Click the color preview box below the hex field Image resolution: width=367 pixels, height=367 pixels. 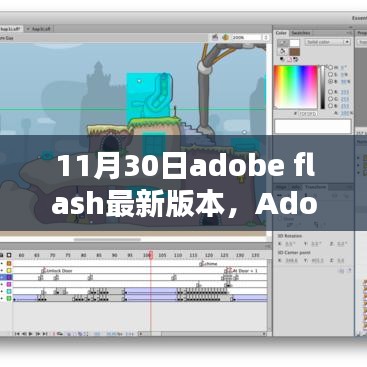(313, 126)
